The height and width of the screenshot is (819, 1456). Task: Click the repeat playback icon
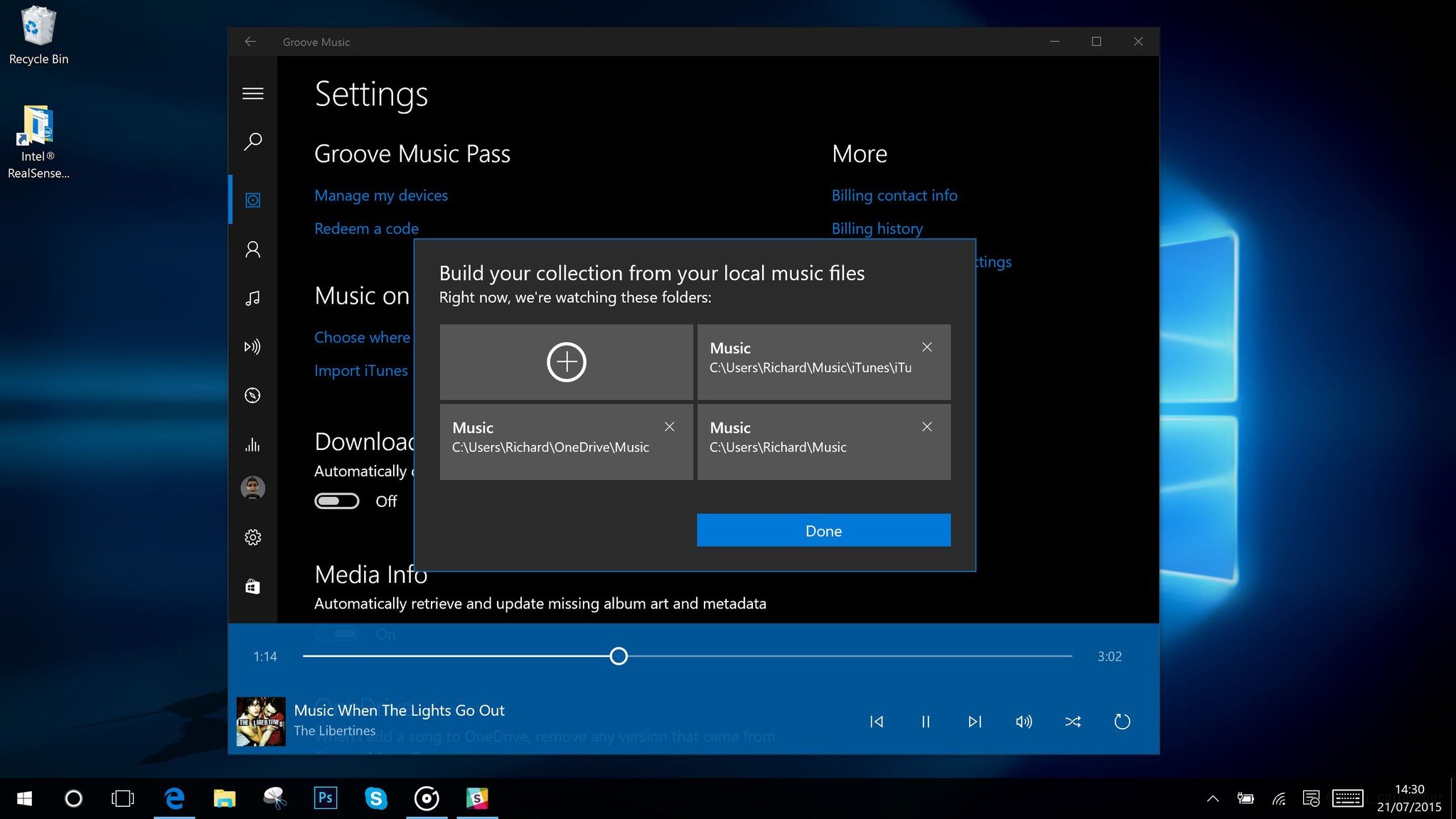(1123, 721)
